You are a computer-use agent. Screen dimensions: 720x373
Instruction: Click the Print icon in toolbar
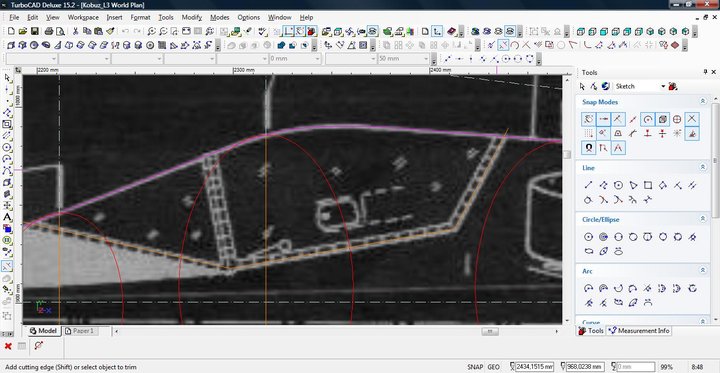coord(49,31)
